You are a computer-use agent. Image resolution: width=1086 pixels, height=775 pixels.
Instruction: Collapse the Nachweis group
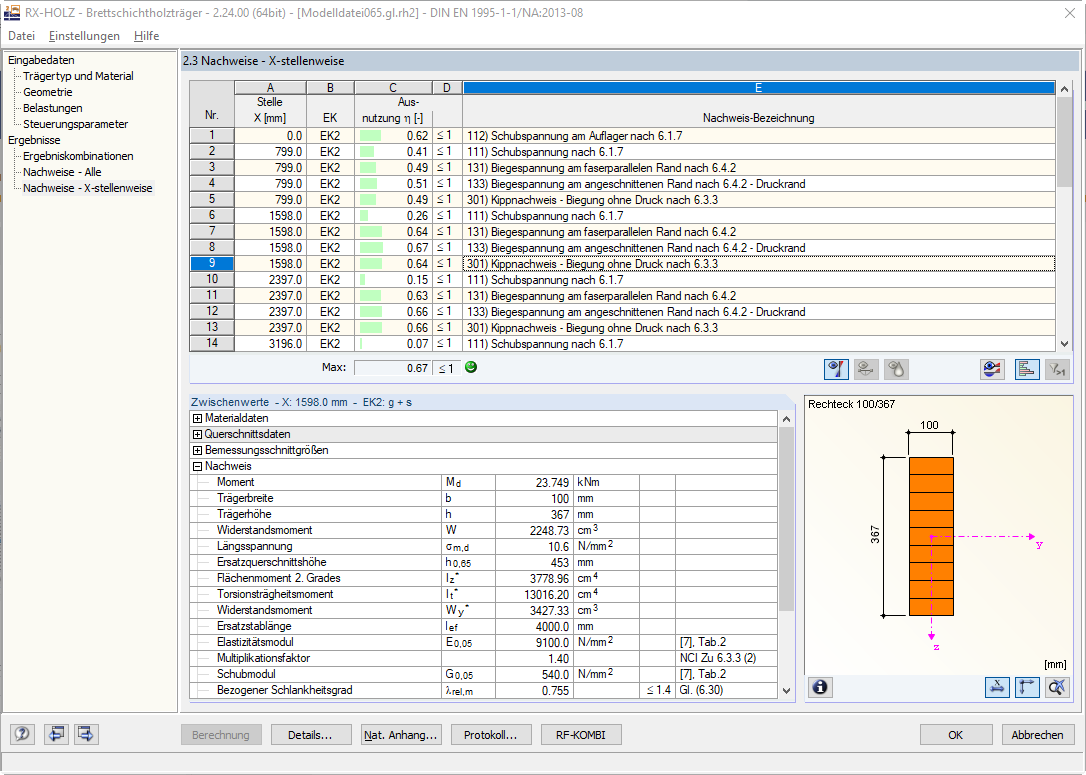pos(197,466)
